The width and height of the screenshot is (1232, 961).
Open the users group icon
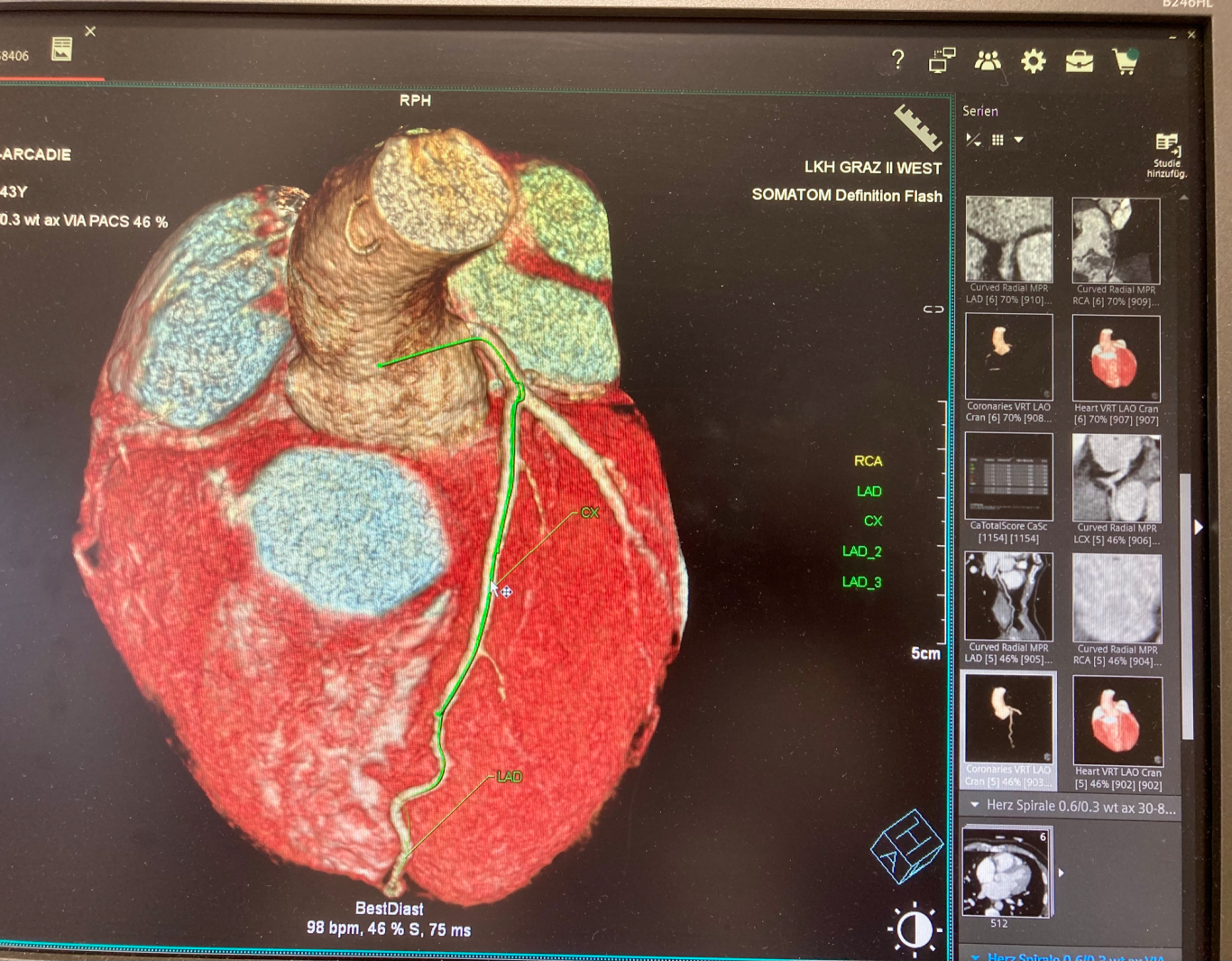[x=988, y=61]
